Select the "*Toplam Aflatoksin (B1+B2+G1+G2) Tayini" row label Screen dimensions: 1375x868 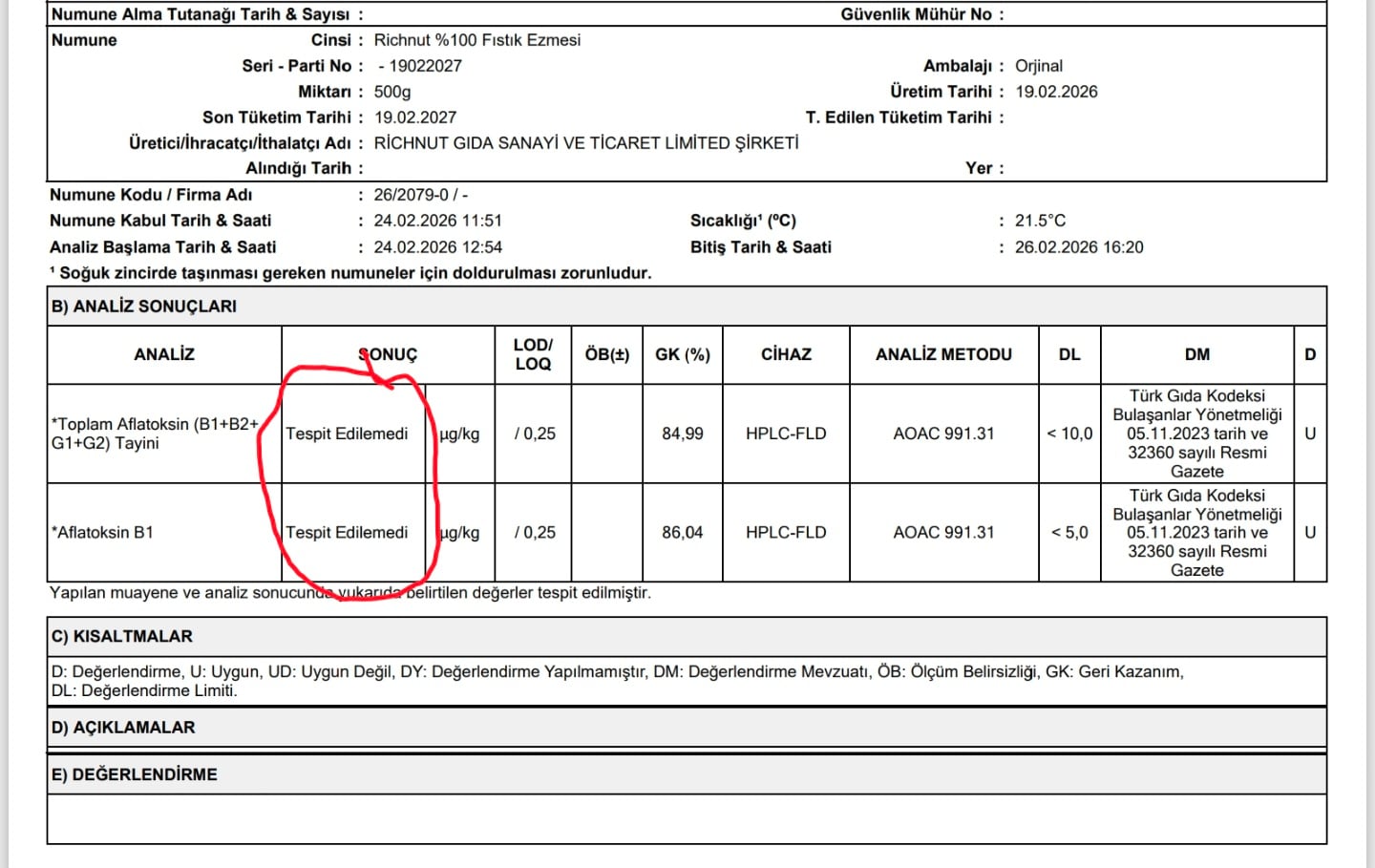pyautogui.click(x=156, y=434)
